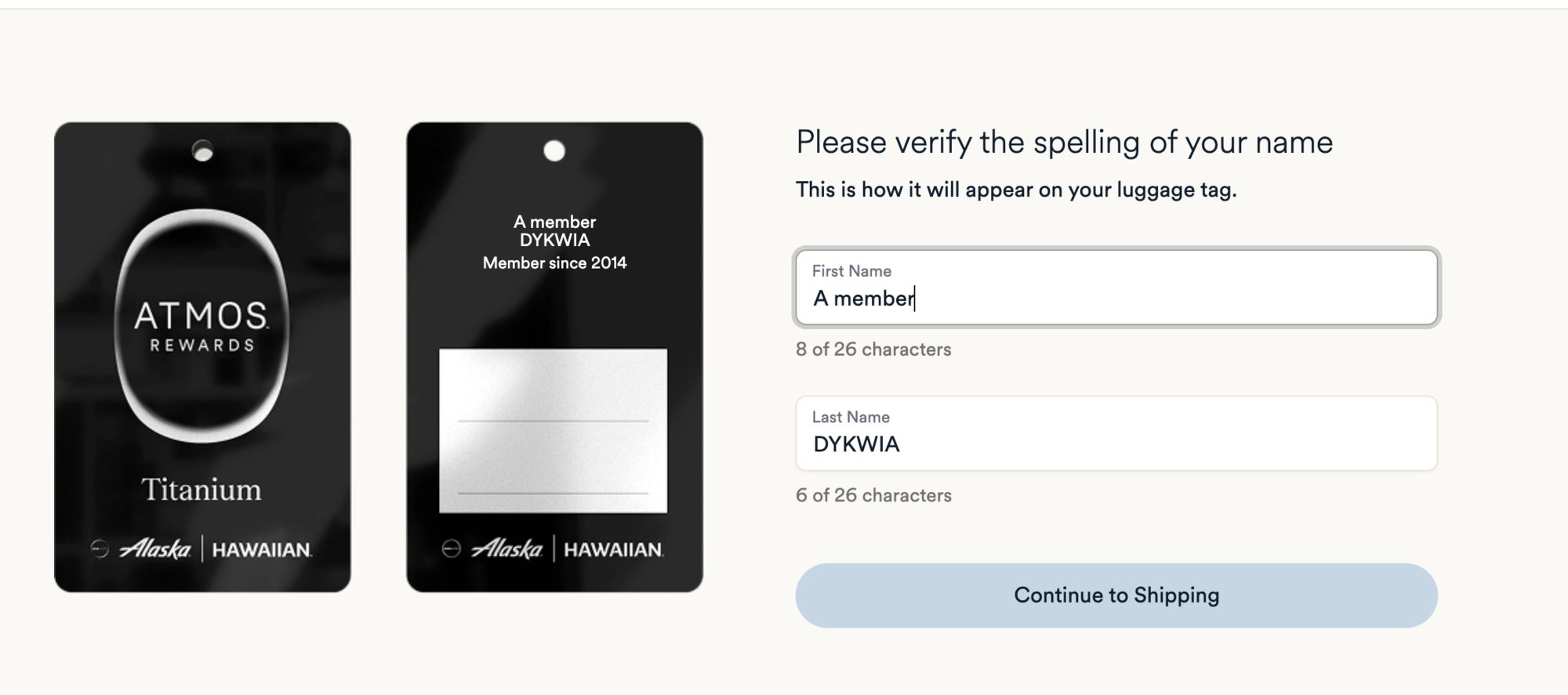The image size is (1568, 695).
Task: Click the "Please verify the spelling" heading
Action: pyautogui.click(x=1064, y=143)
